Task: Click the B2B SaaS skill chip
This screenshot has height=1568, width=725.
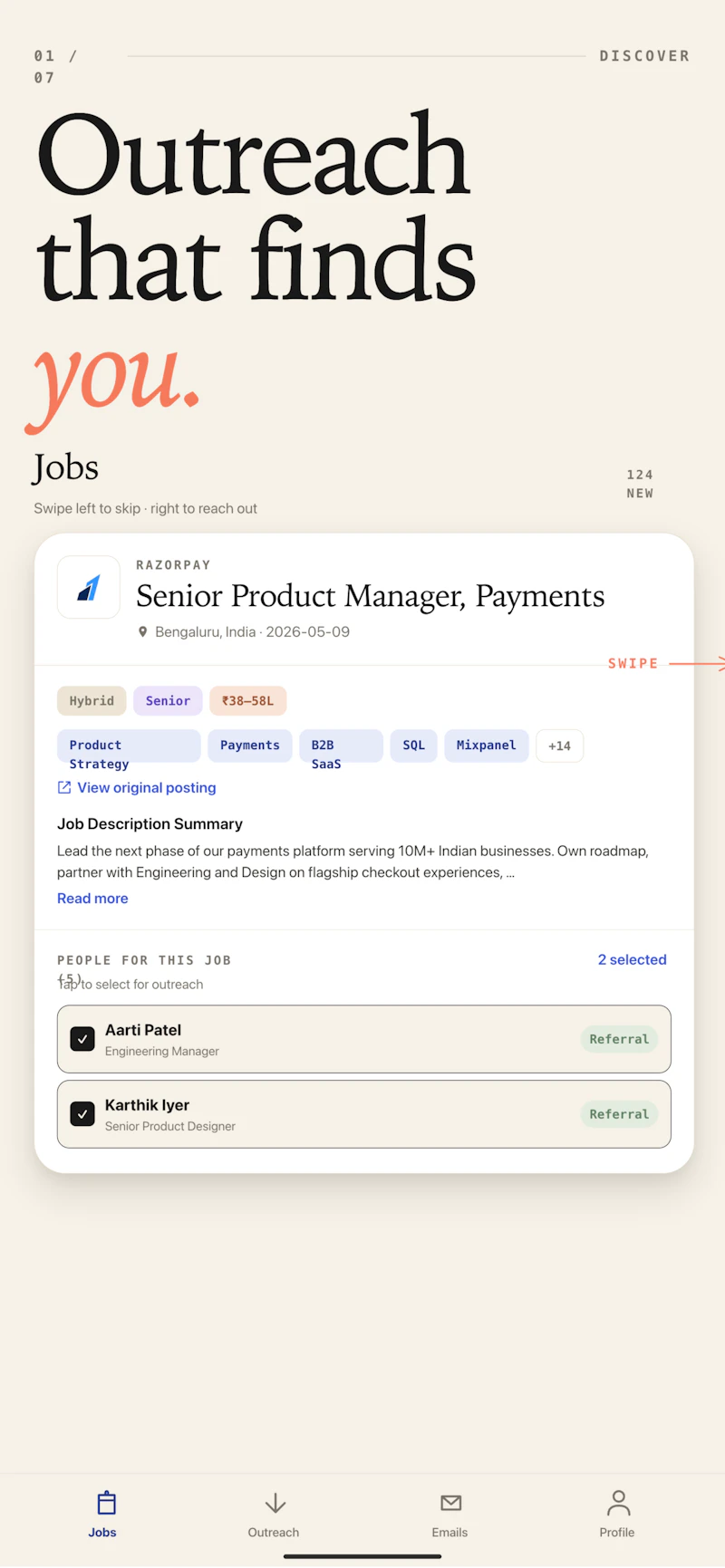Action: 341,746
